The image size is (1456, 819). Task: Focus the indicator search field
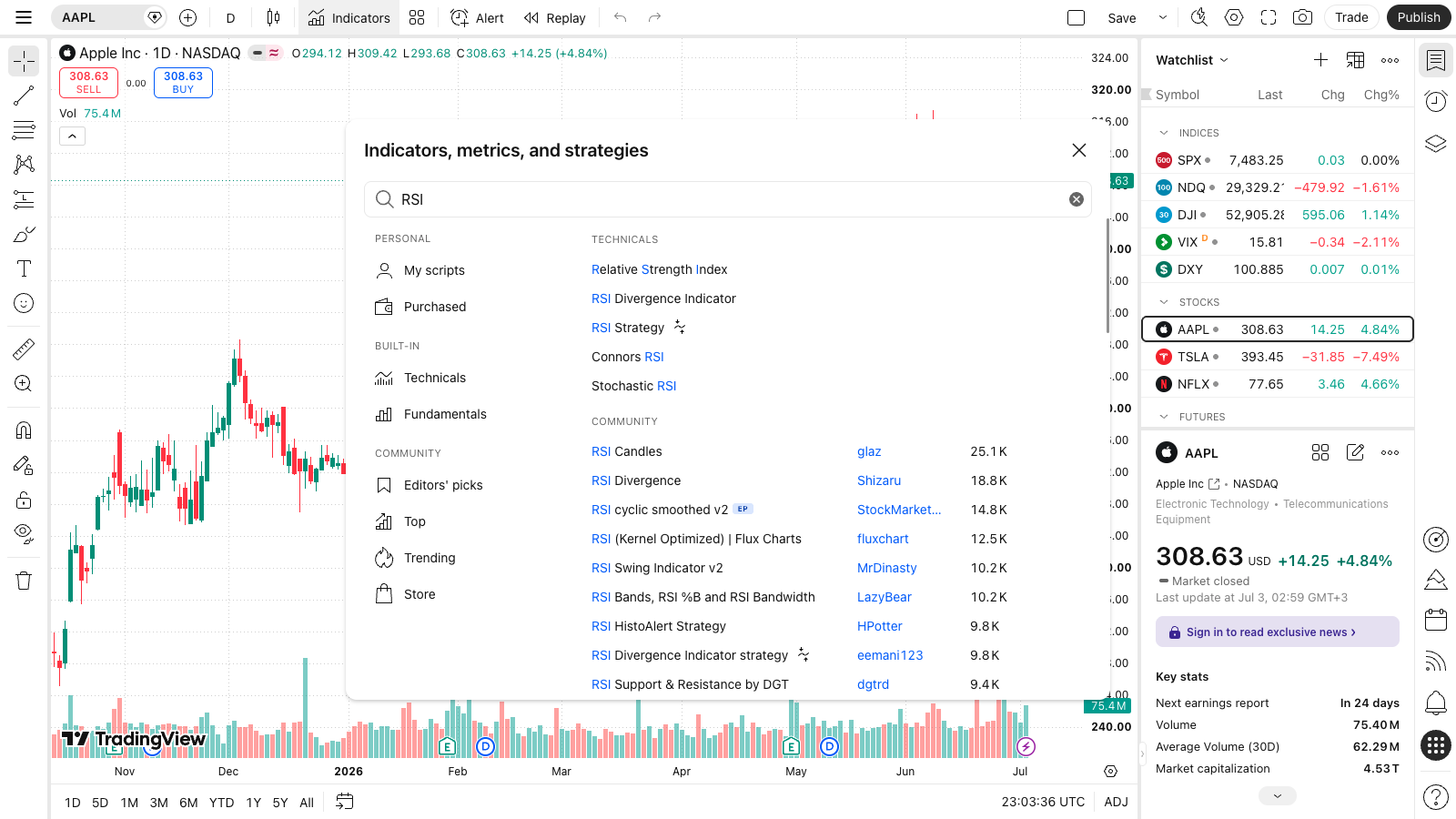tap(728, 199)
